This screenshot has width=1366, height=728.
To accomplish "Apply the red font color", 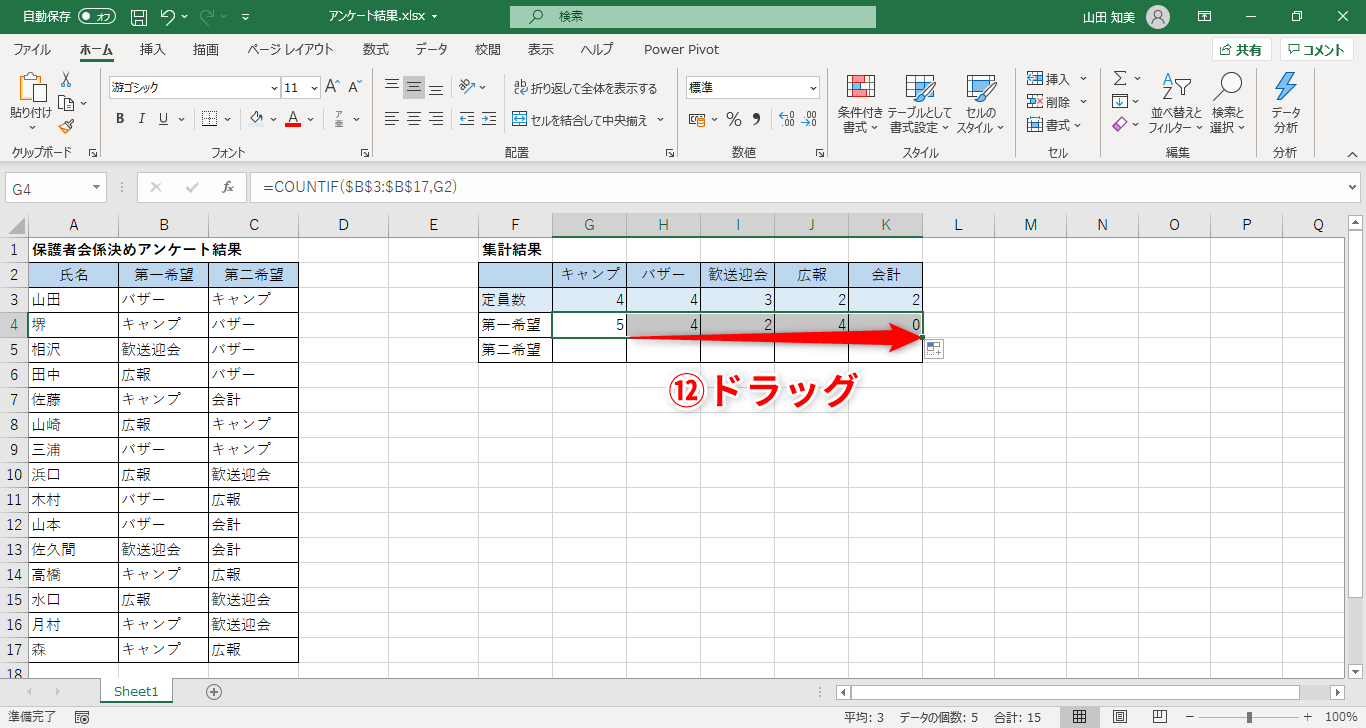I will click(293, 119).
